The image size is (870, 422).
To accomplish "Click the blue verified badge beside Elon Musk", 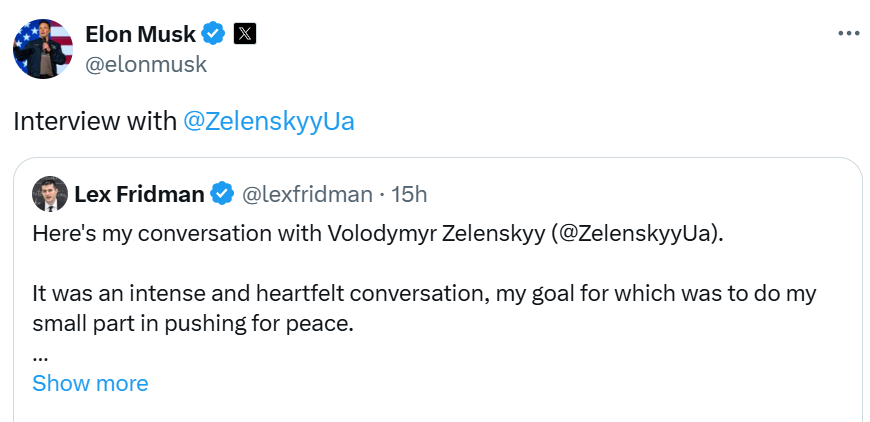I will point(213,34).
